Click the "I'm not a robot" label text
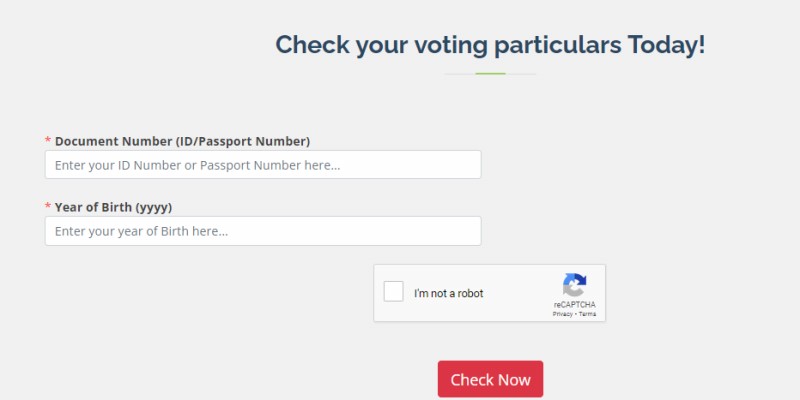Image resolution: width=800 pixels, height=400 pixels. coord(448,293)
